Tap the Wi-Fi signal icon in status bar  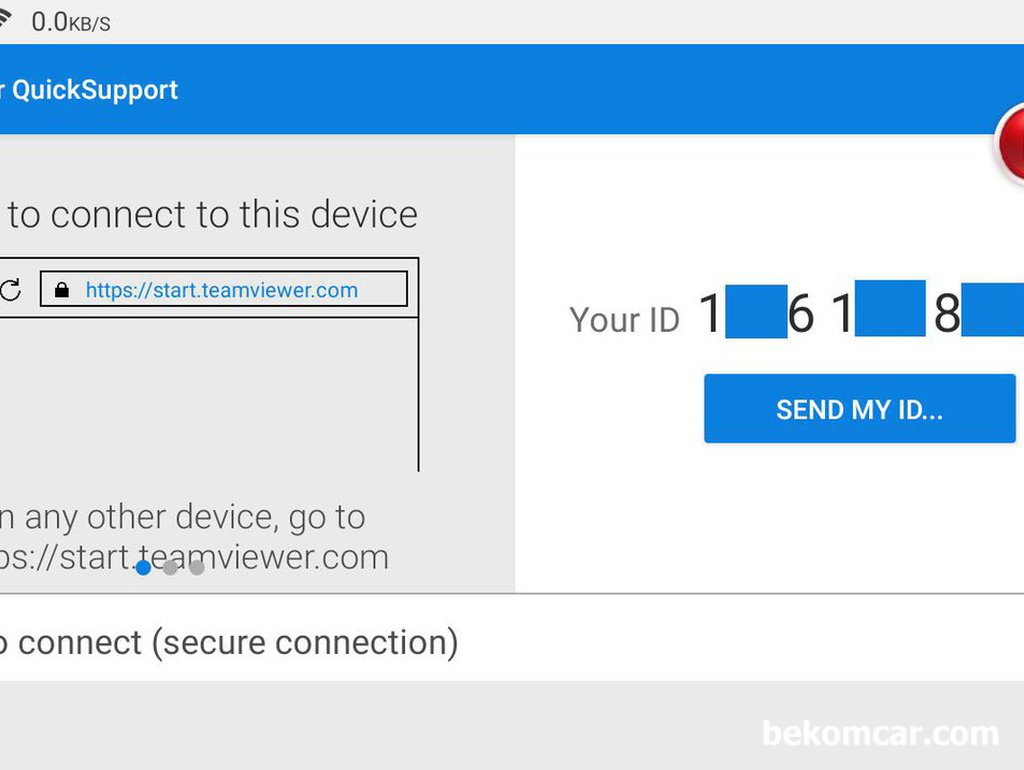pos(5,18)
